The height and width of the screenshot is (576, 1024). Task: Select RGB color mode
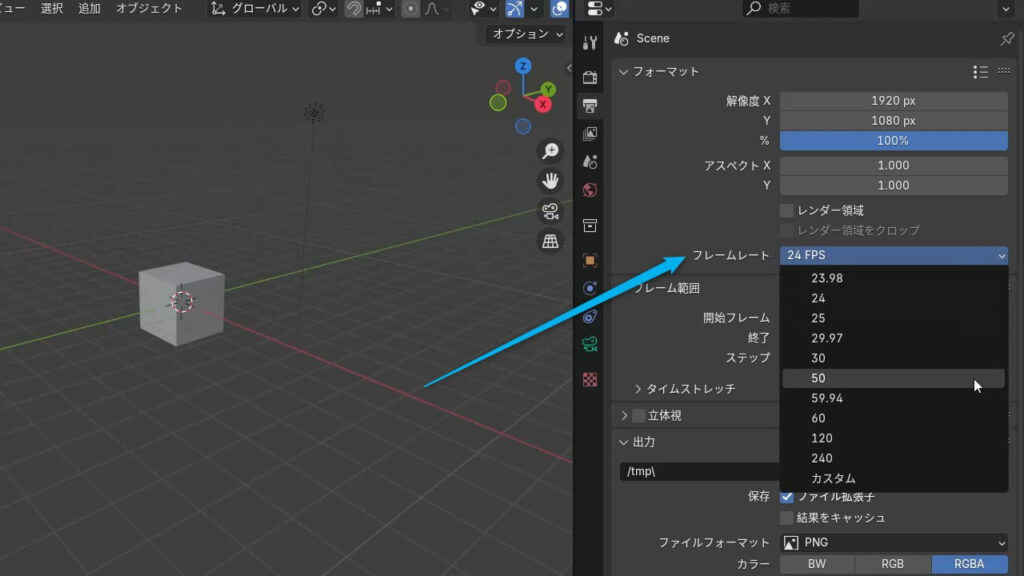tap(893, 564)
